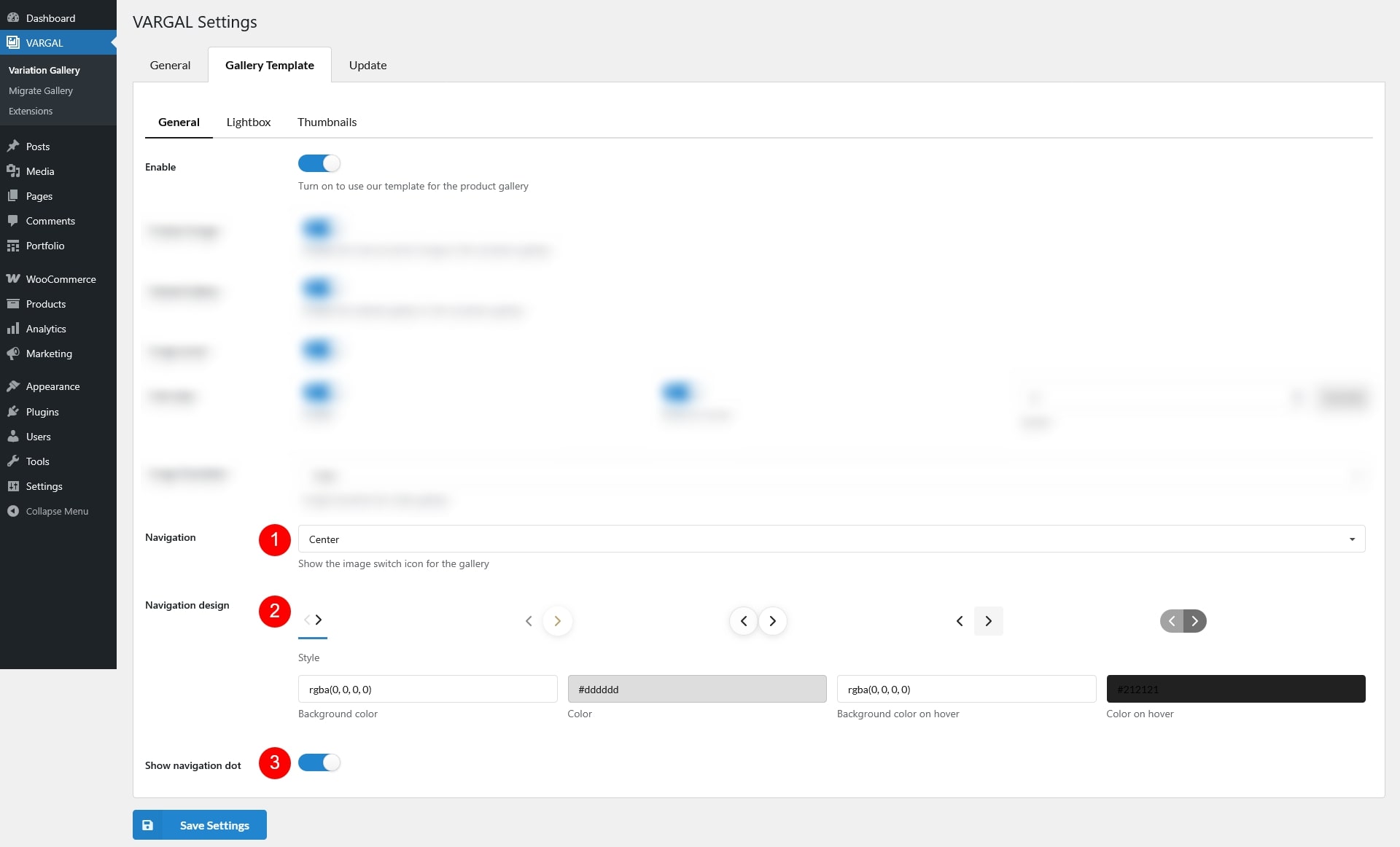This screenshot has height=847, width=1400.
Task: Open the Appearance menu
Action: (58, 386)
